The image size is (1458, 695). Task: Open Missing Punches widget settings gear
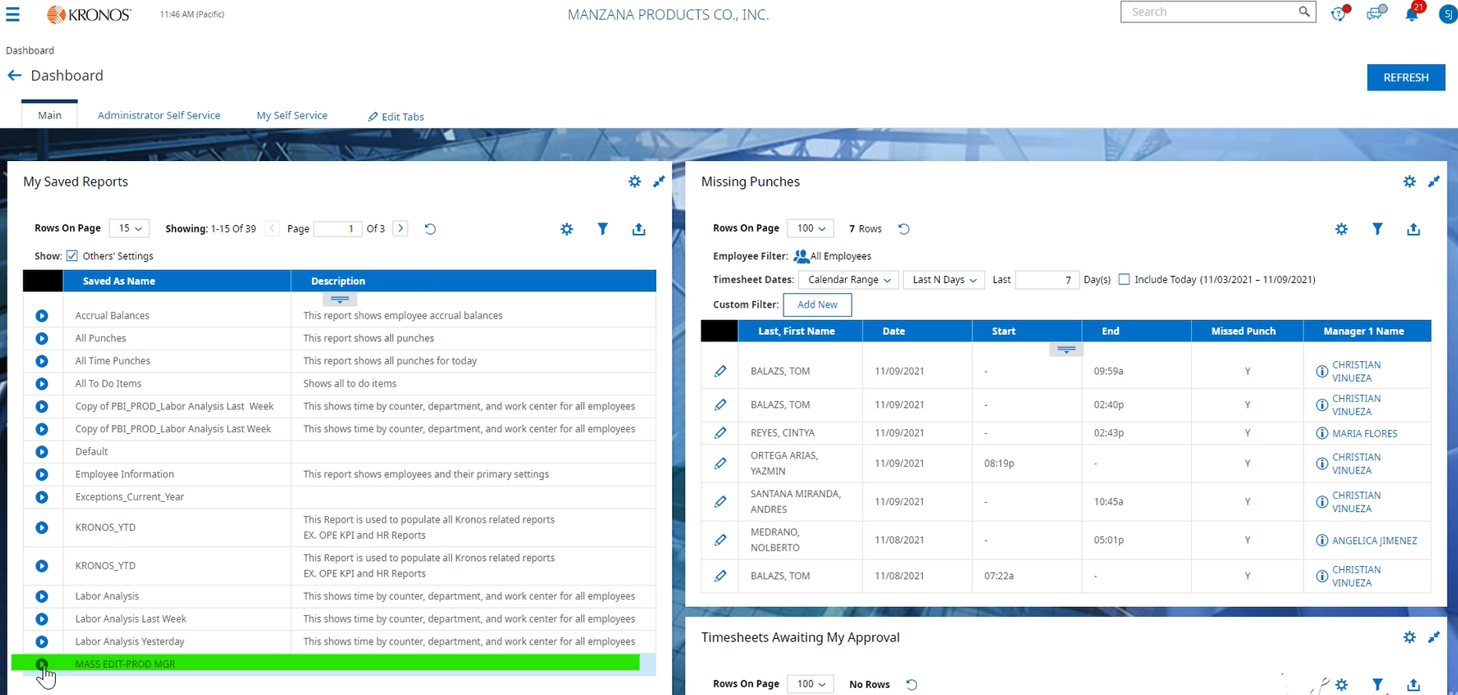[1409, 182]
